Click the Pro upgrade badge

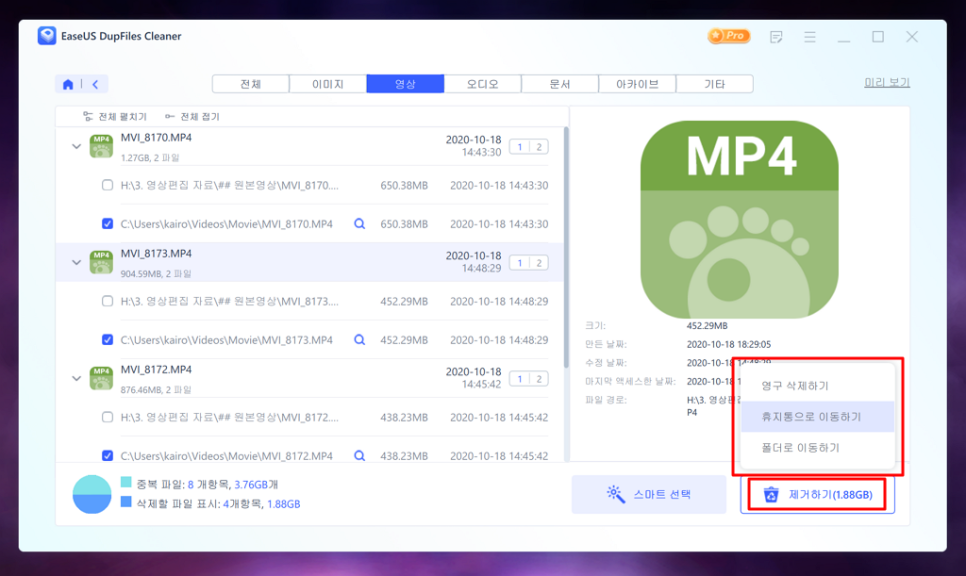coord(729,36)
